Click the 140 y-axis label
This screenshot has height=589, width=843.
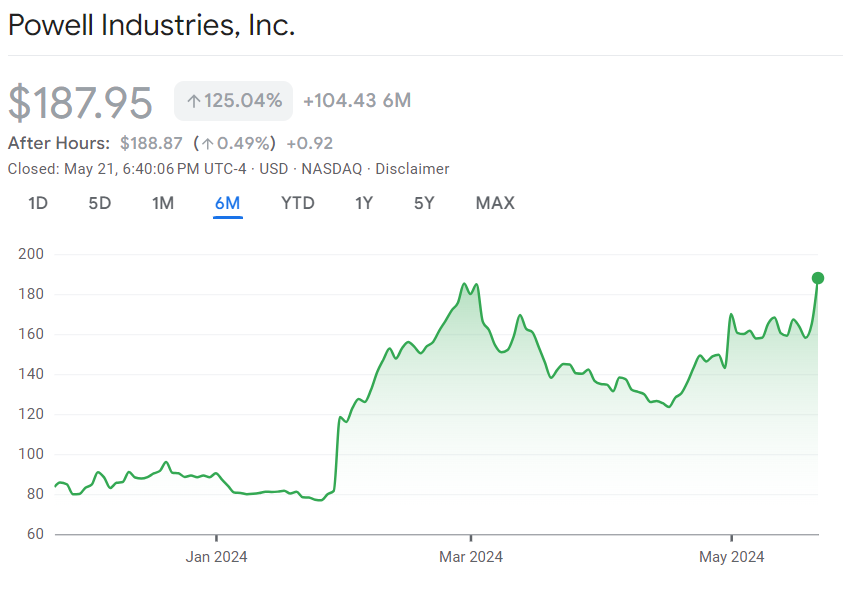click(31, 374)
